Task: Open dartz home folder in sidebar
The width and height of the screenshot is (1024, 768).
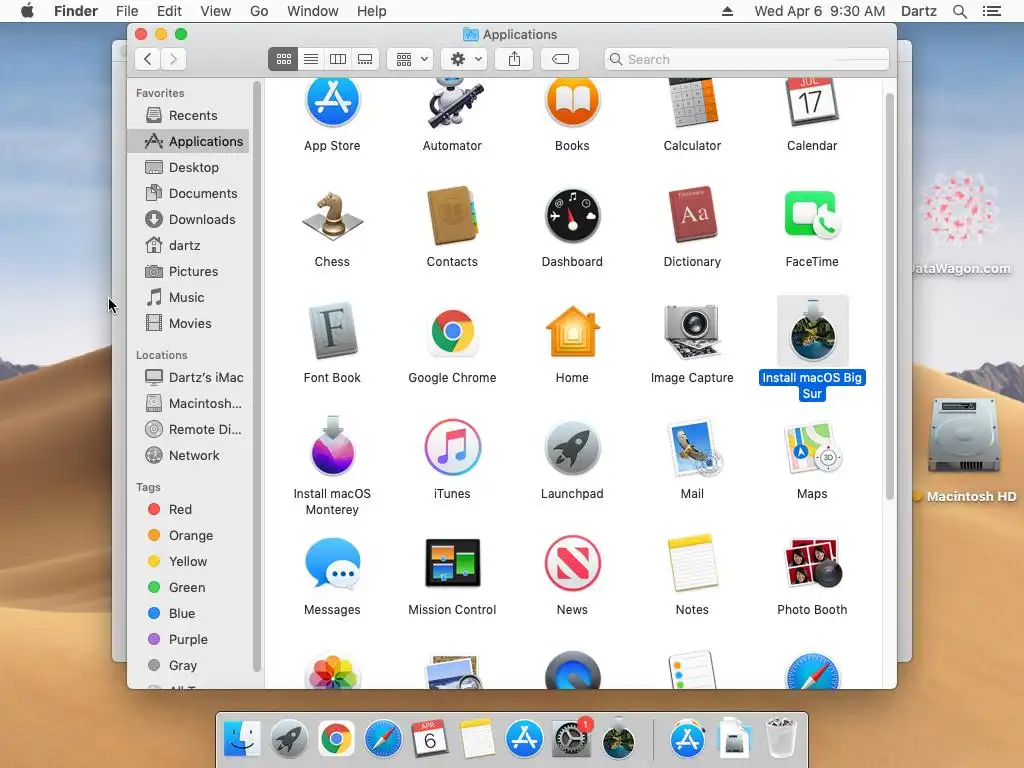Action: pos(188,246)
